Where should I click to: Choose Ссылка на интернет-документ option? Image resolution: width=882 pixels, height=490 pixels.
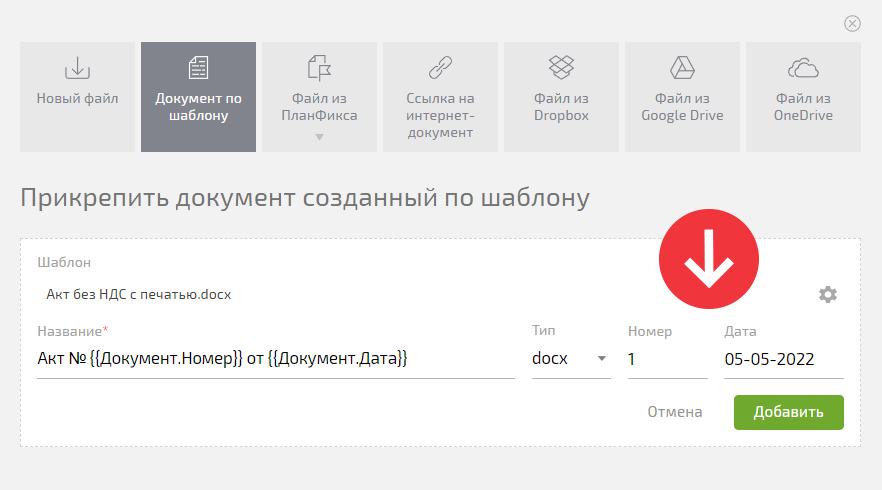pyautogui.click(x=440, y=97)
